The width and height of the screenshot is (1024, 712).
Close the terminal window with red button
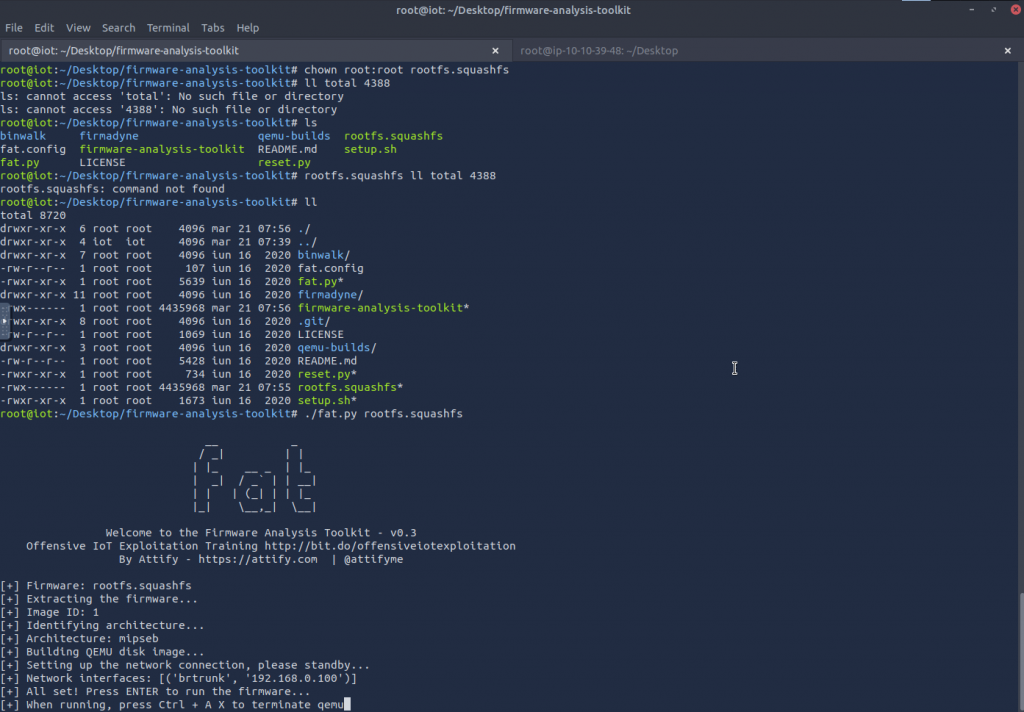pyautogui.click(x=1016, y=9)
